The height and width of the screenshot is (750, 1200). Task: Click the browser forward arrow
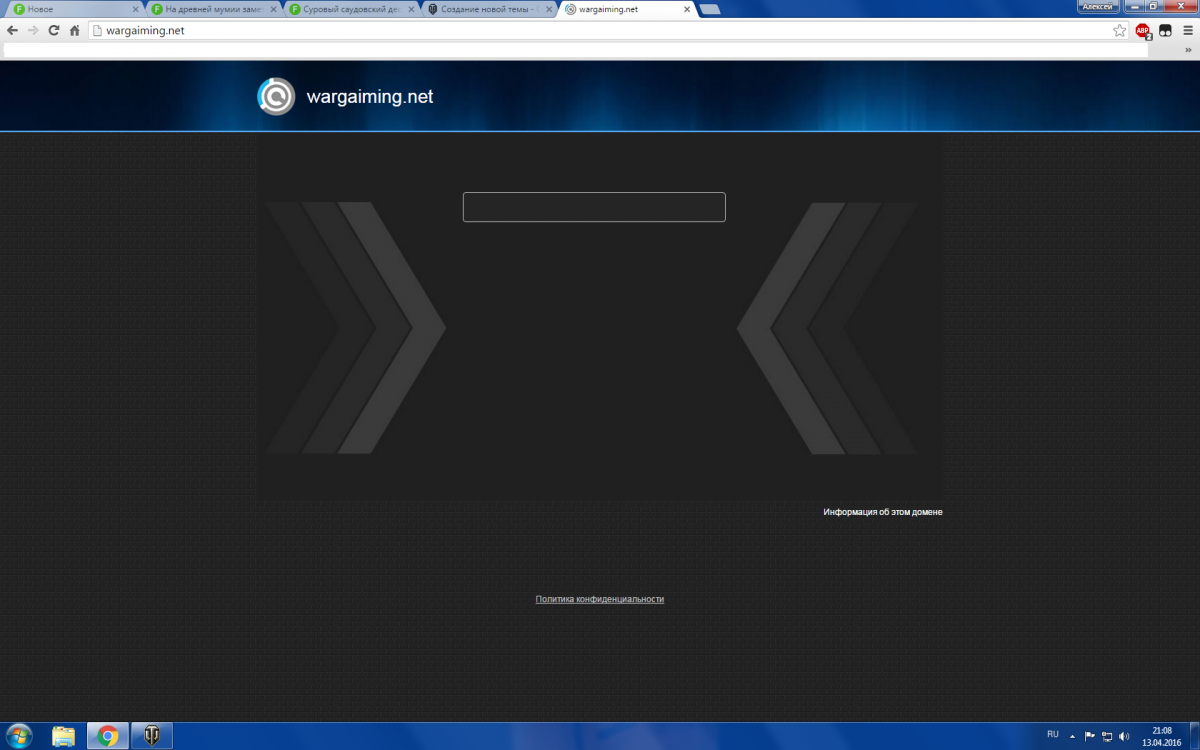(x=33, y=30)
